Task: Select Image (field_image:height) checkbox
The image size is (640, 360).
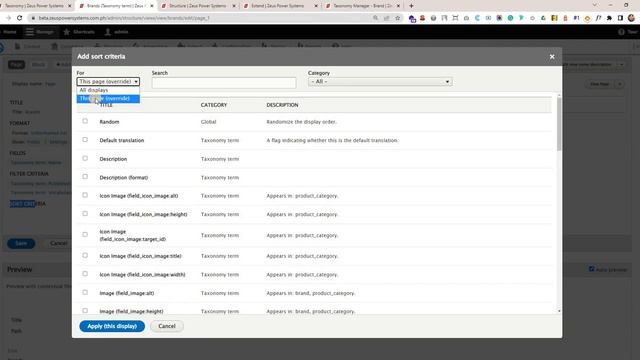Action: 85,311
